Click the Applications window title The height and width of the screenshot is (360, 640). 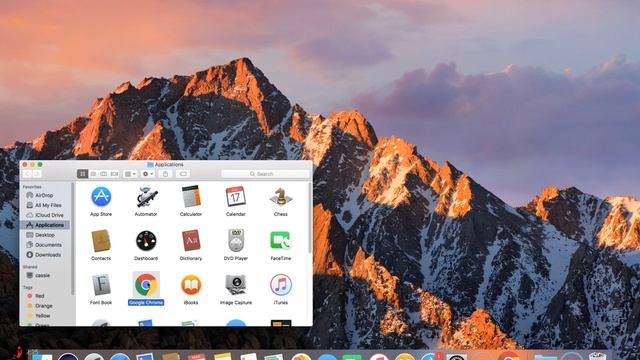coord(169,164)
